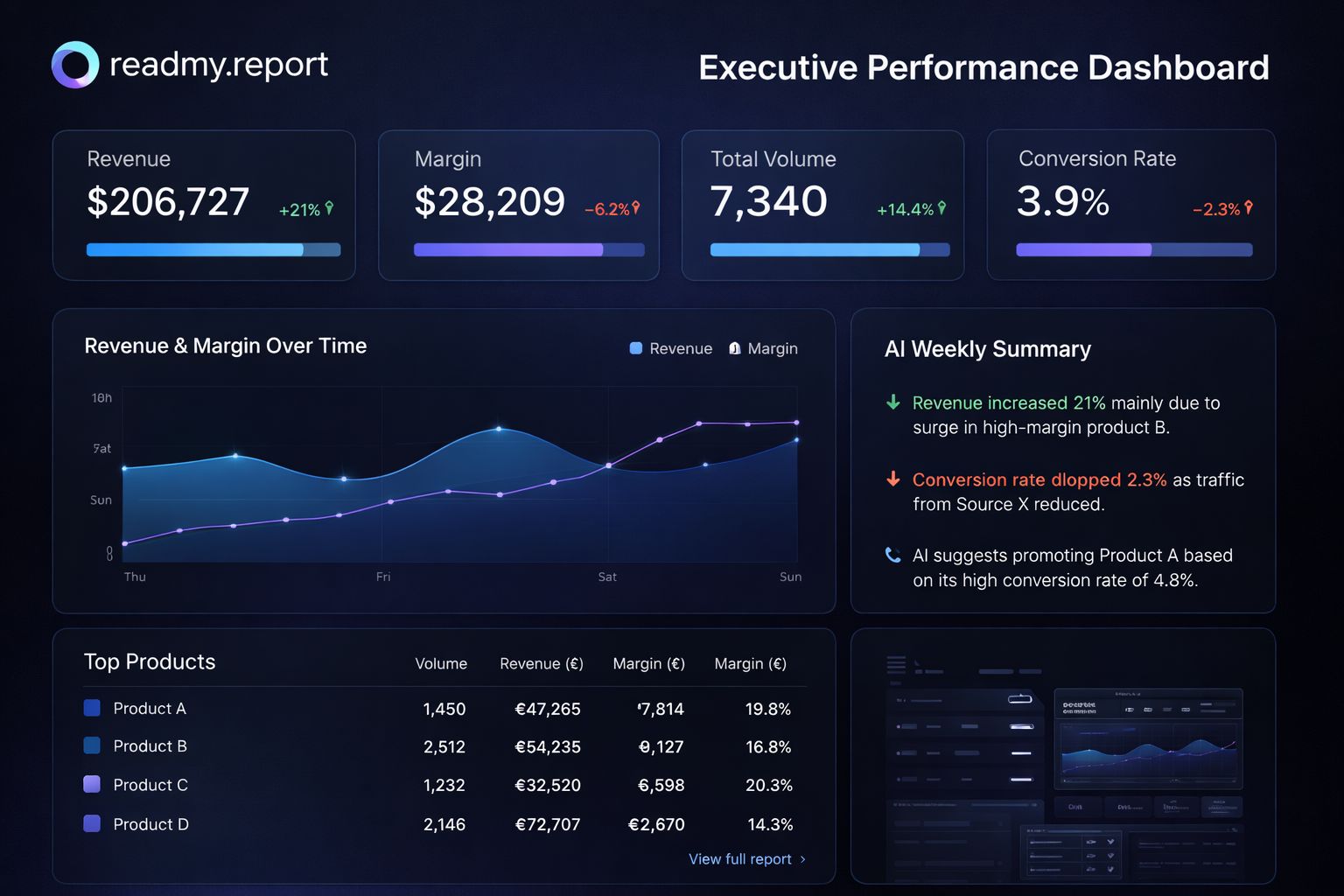Click the Margin badge icon in the chart legend
The width and height of the screenshot is (1344, 896).
[x=733, y=348]
